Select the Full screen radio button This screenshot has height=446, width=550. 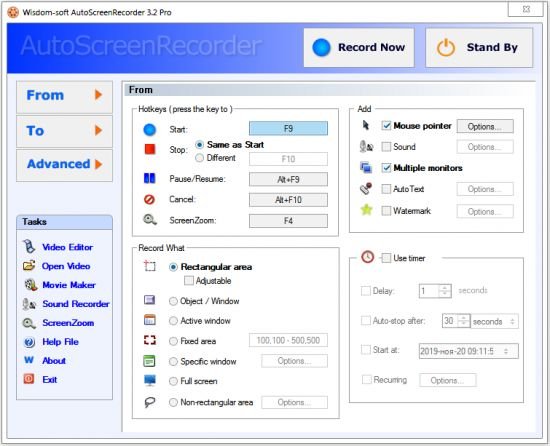pos(173,381)
